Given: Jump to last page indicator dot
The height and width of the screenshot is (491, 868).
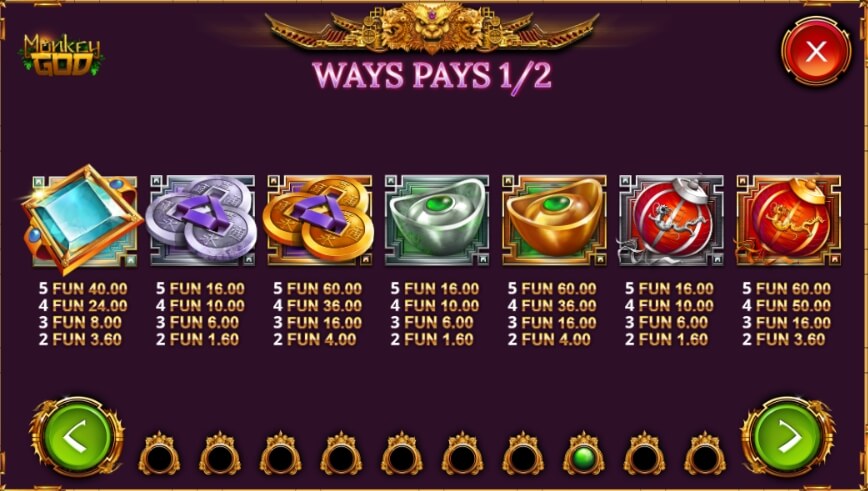Looking at the screenshot, I should tap(705, 454).
